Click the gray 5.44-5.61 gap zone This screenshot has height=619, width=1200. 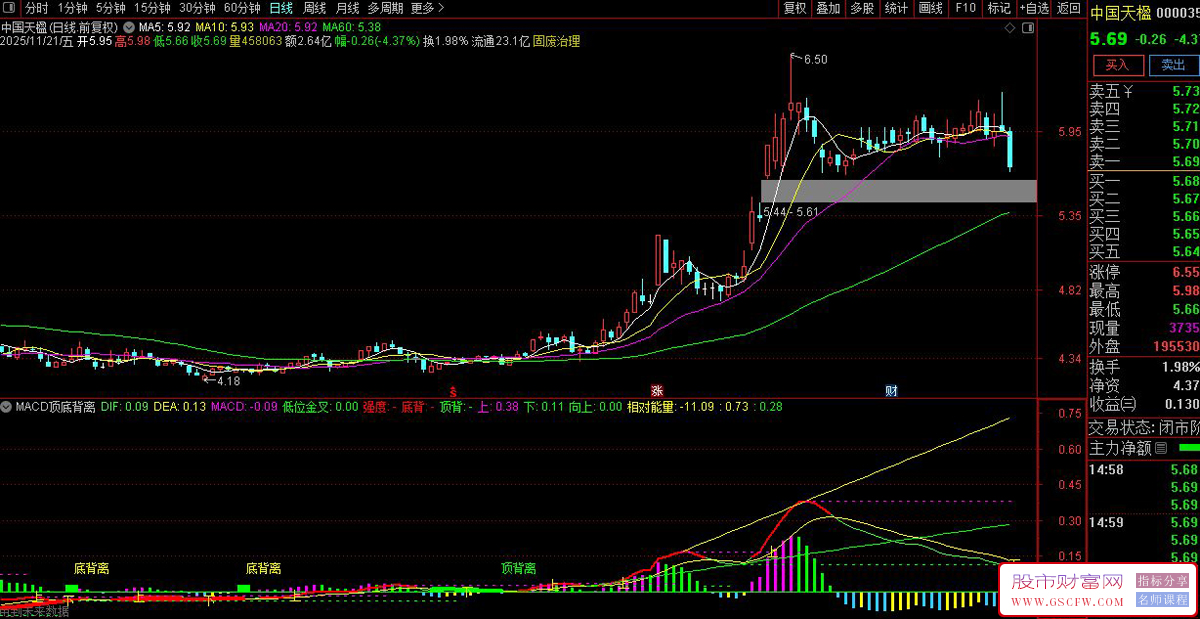[x=898, y=191]
